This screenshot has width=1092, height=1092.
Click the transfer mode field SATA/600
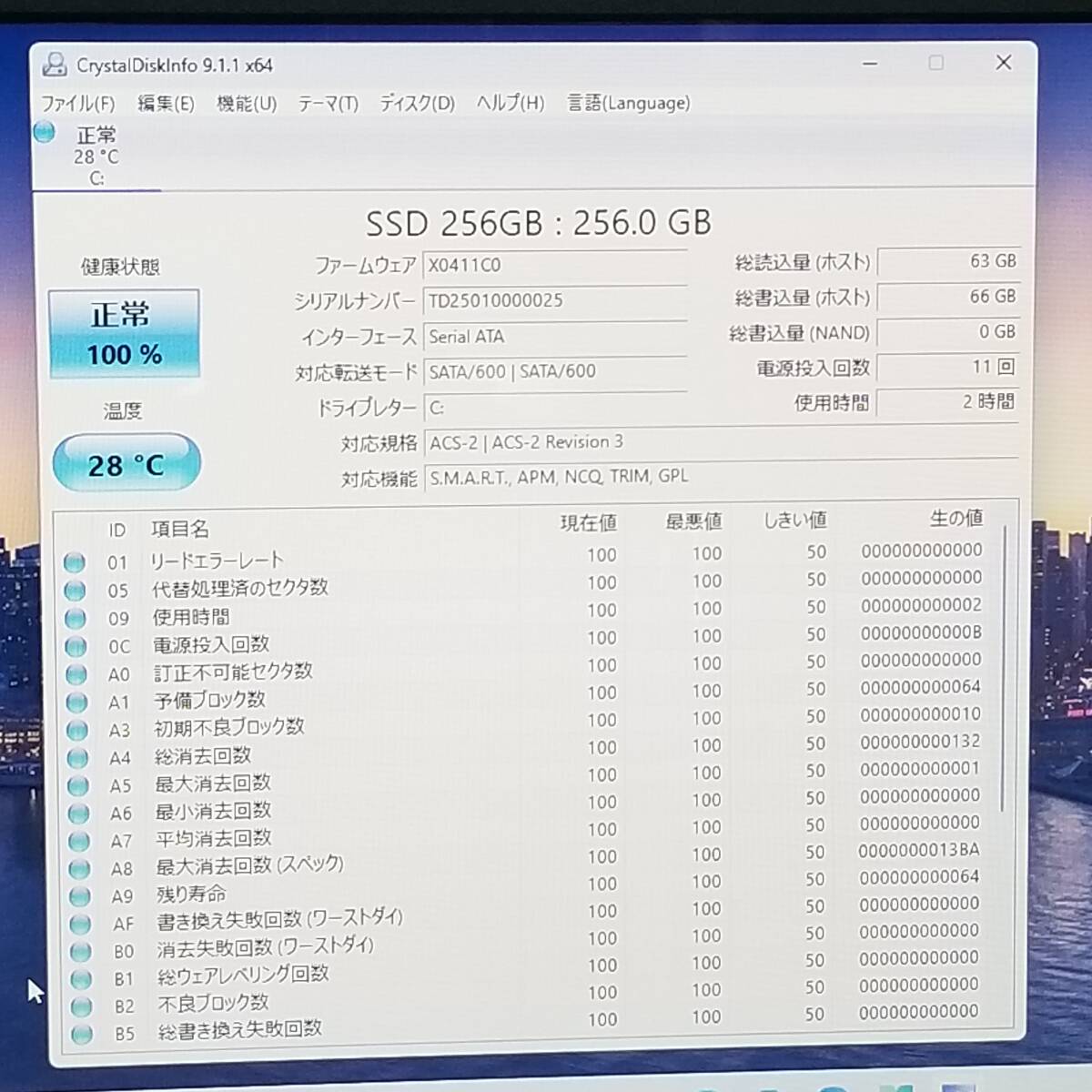555,371
